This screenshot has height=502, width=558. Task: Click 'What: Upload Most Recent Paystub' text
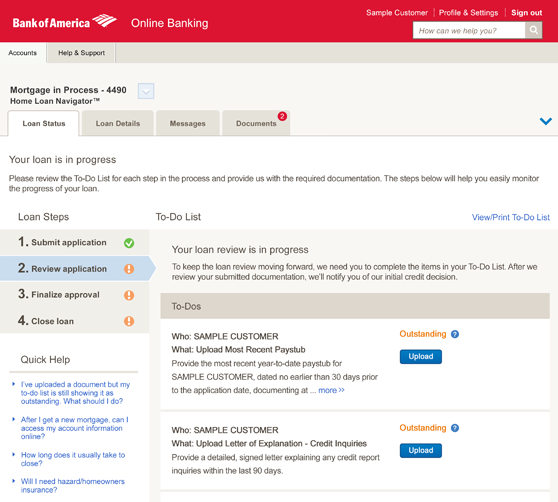pos(238,350)
